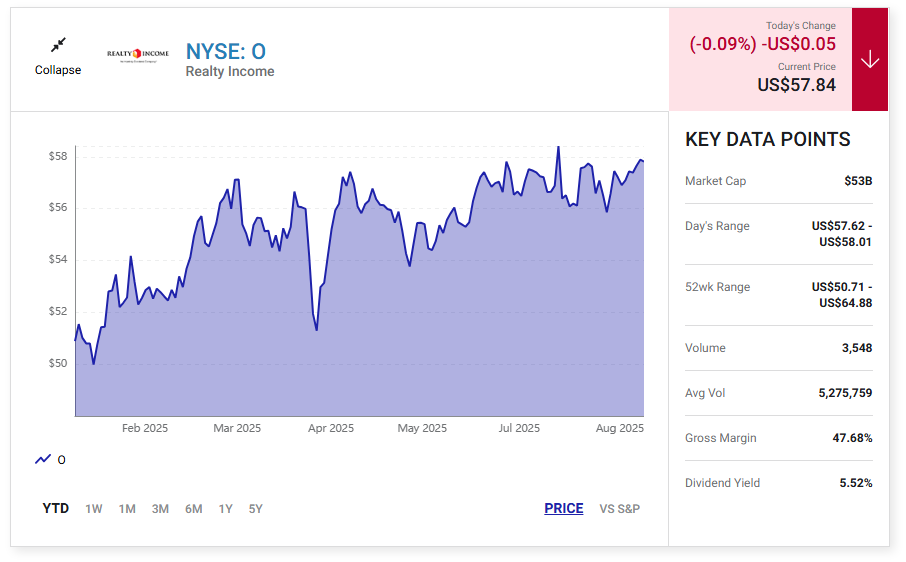The height and width of the screenshot is (562, 906).
Task: Click the 47.68% gross margin value
Action: [x=852, y=438]
